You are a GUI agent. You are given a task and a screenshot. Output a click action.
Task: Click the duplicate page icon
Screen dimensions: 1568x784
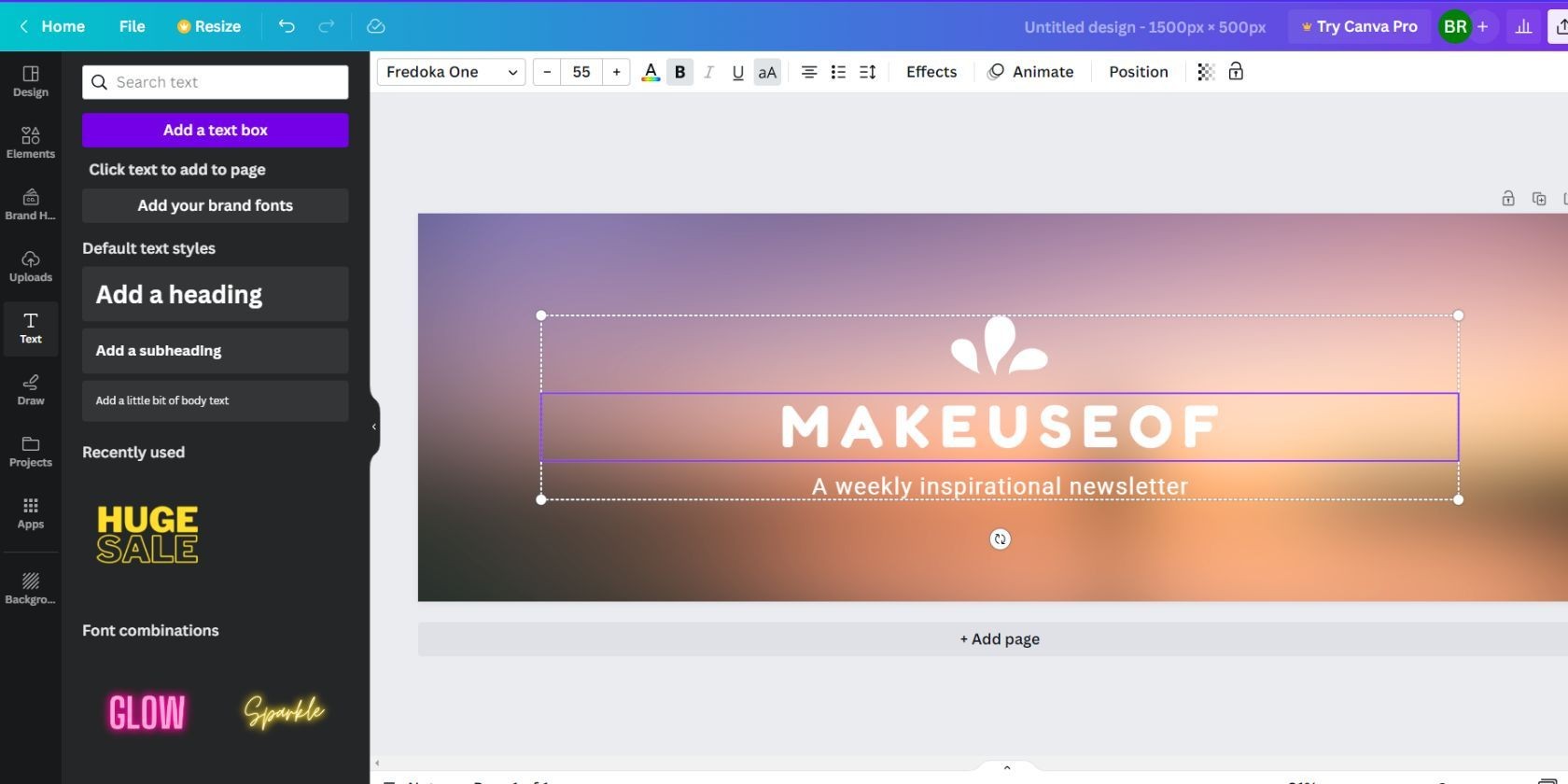[1539, 198]
